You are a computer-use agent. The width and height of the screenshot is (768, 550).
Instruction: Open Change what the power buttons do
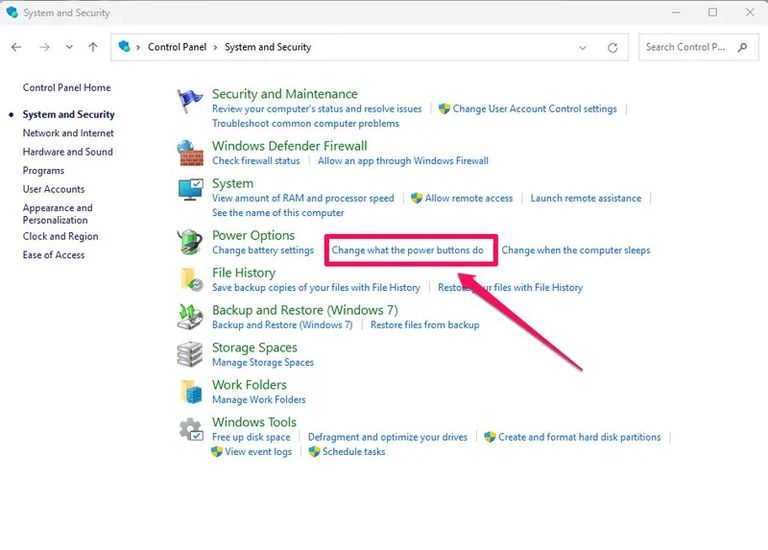tap(407, 250)
